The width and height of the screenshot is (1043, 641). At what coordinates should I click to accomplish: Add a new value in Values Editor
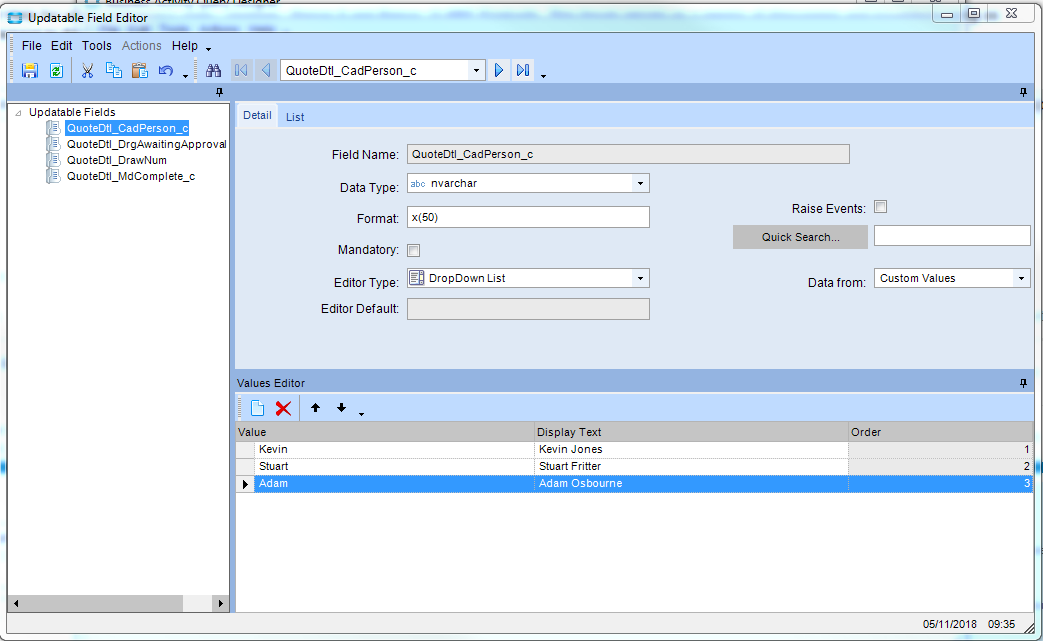(257, 408)
